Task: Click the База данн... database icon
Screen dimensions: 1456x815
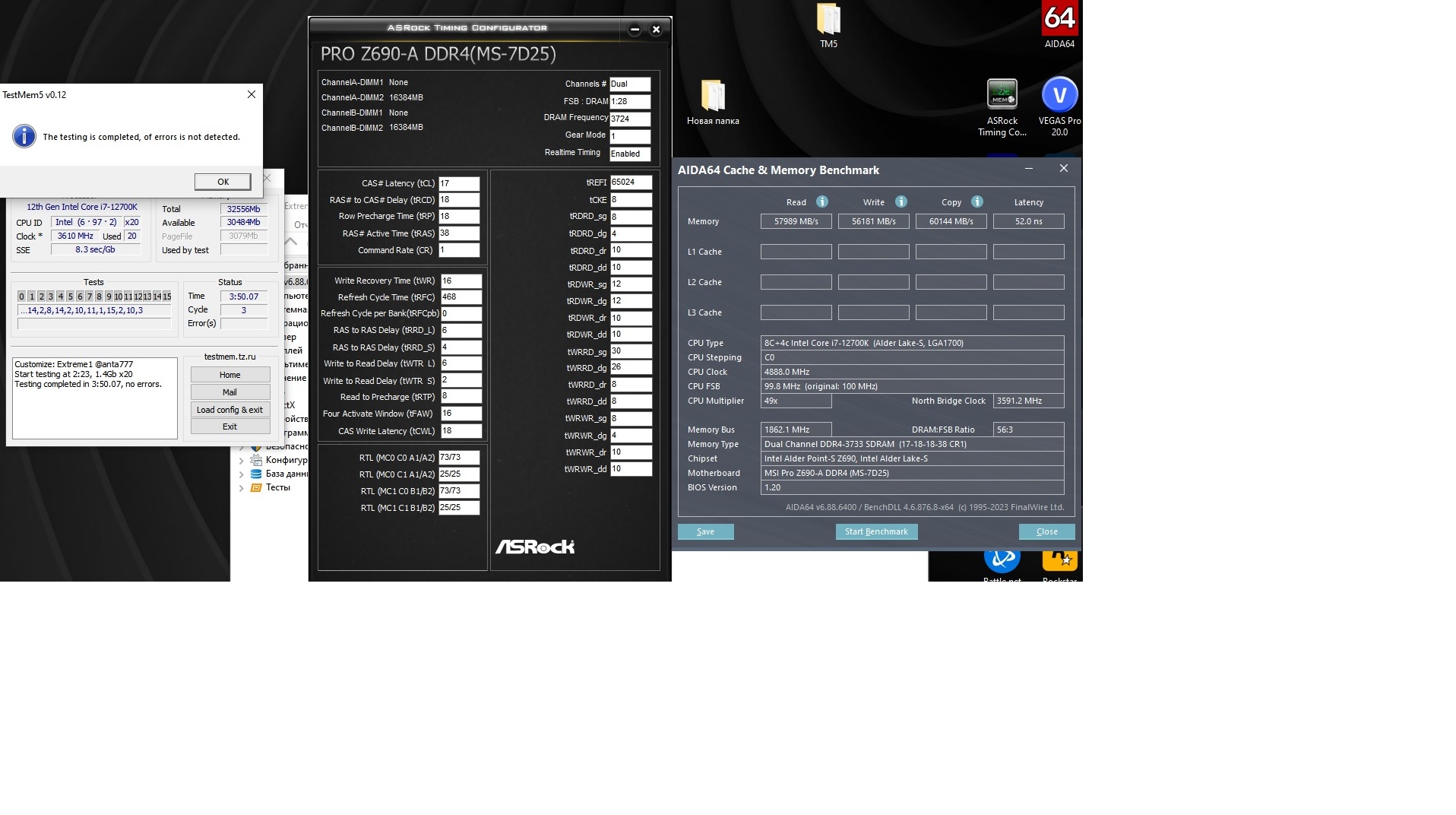Action: [x=256, y=474]
